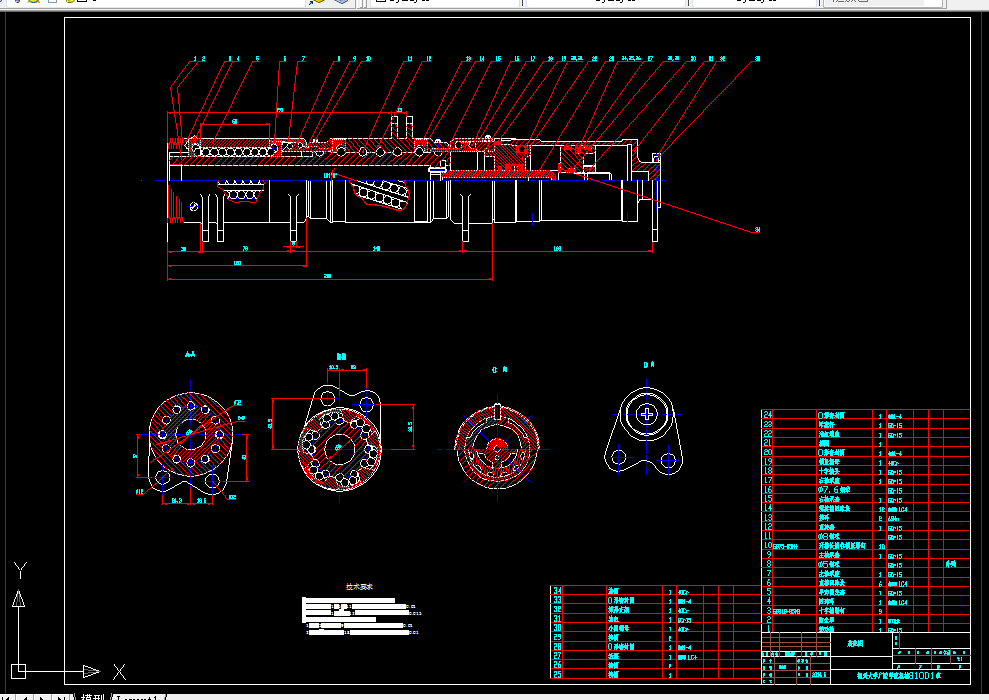Screen dimensions: 989x700
Task: Click item number 9 in parts list
Action: [769, 554]
